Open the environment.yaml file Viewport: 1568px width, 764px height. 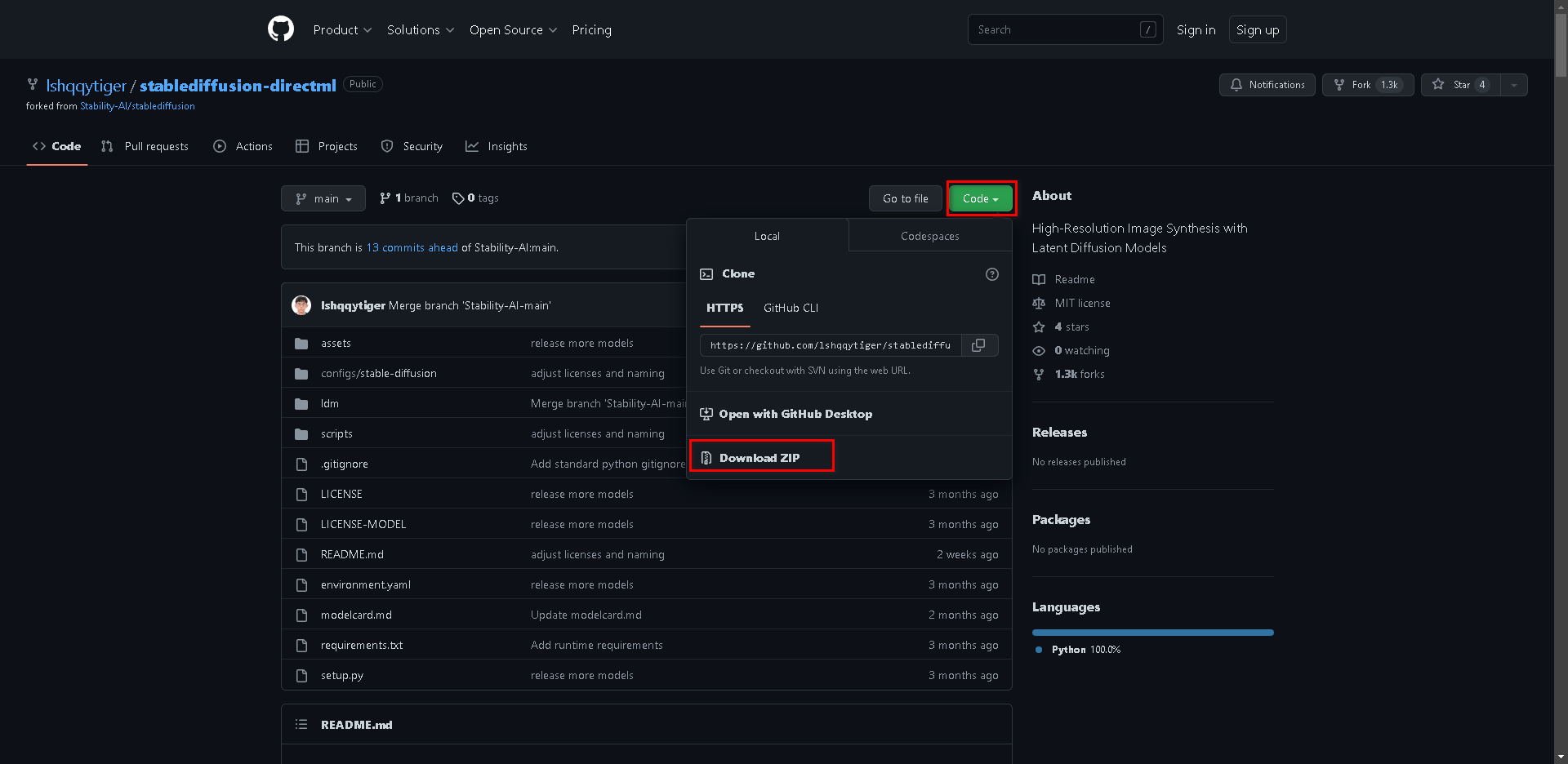point(366,585)
